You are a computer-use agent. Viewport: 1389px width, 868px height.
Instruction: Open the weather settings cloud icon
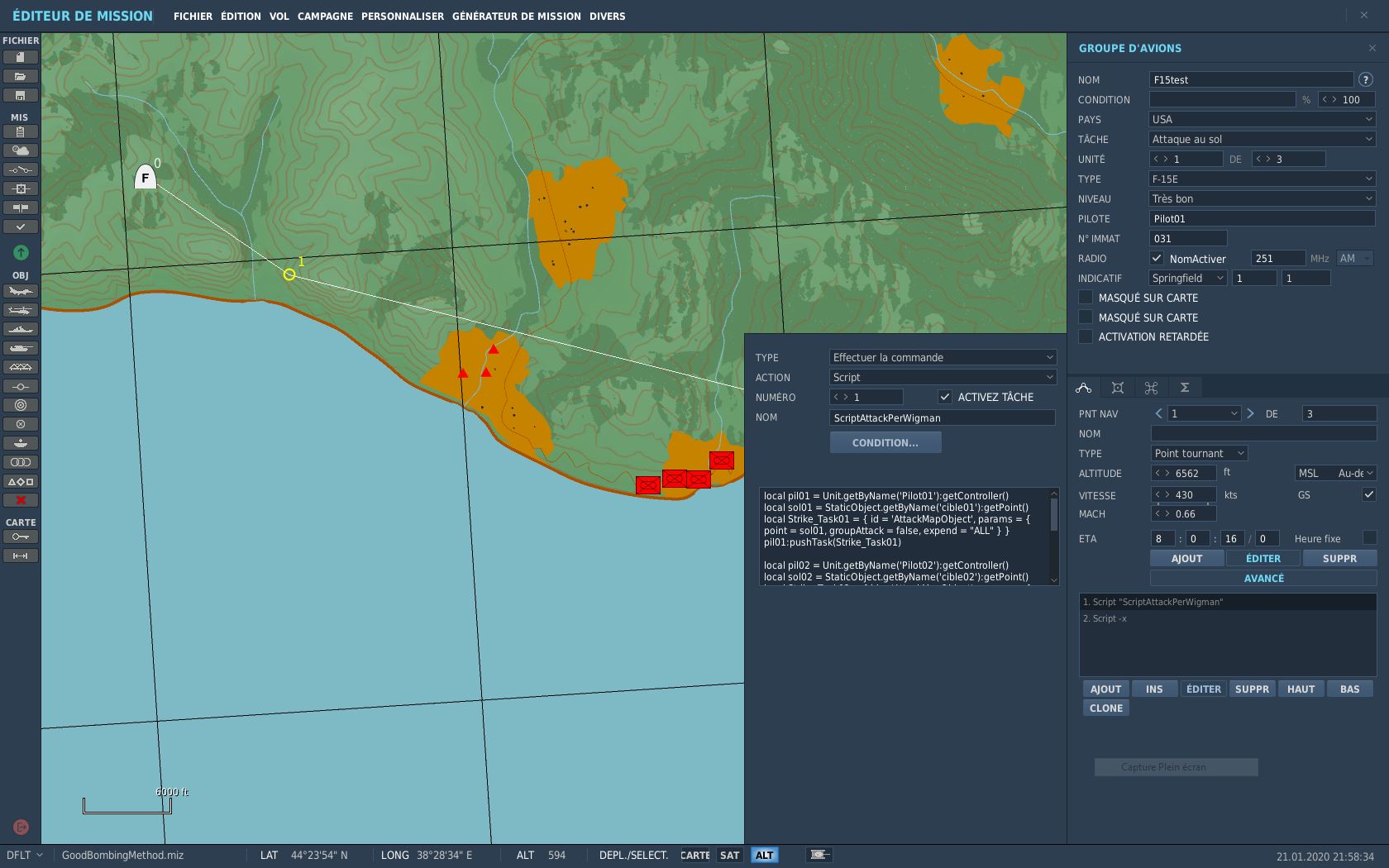point(21,150)
